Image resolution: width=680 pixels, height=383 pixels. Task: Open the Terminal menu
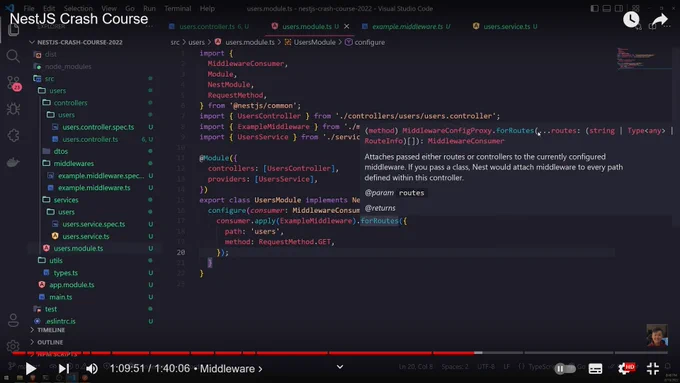[178, 8]
